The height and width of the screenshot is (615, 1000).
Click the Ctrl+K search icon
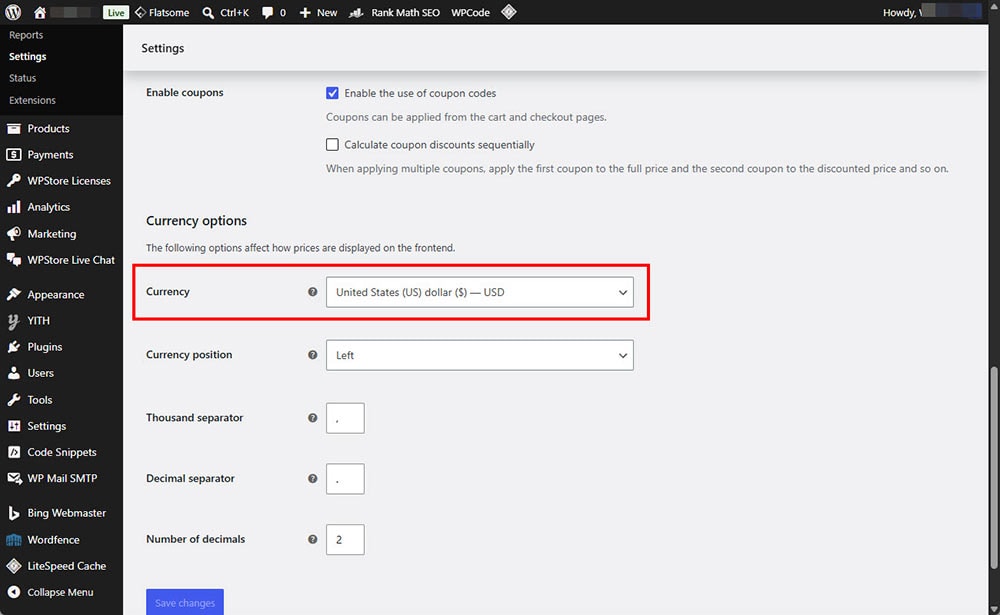[208, 12]
